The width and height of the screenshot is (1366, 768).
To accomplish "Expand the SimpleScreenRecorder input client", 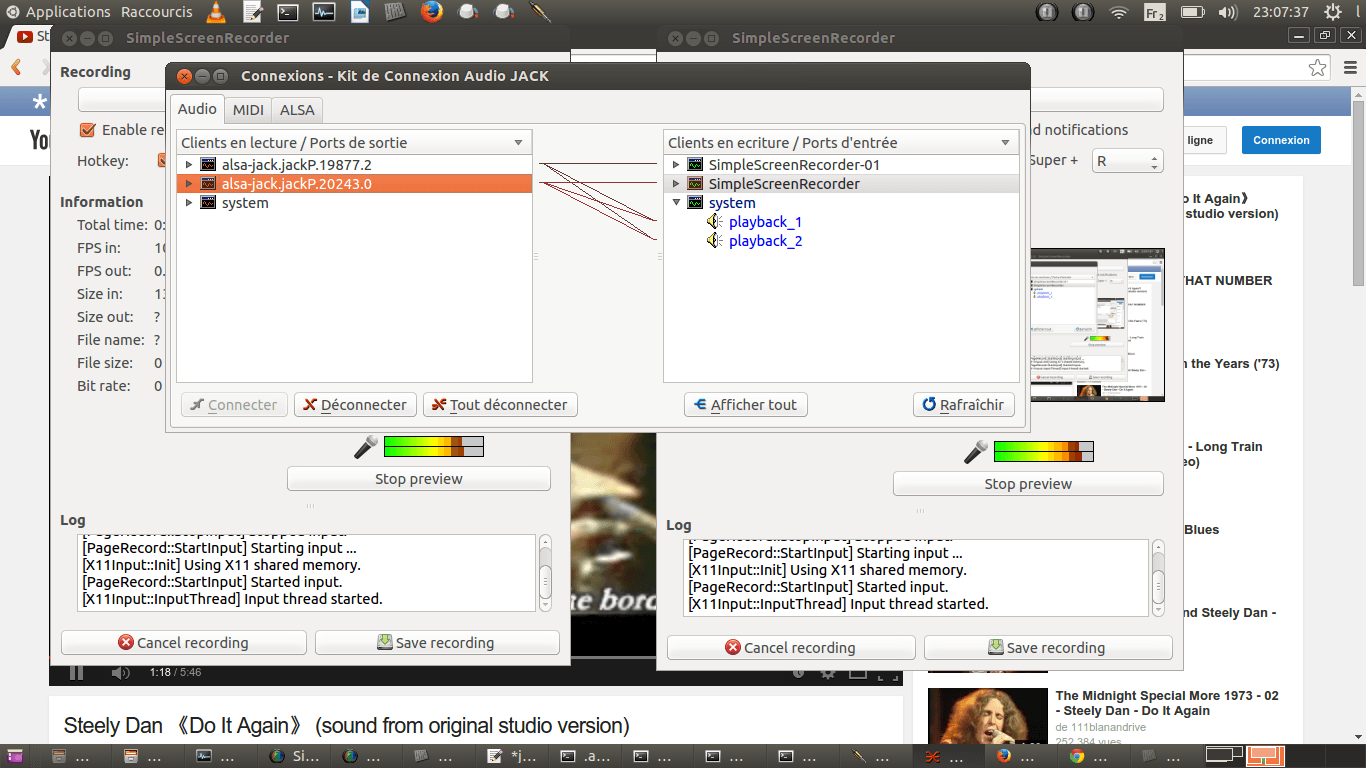I will click(675, 184).
